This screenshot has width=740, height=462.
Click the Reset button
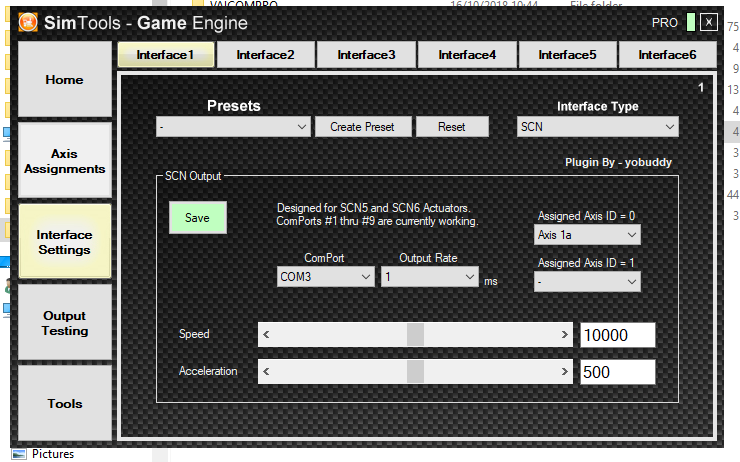pos(452,126)
